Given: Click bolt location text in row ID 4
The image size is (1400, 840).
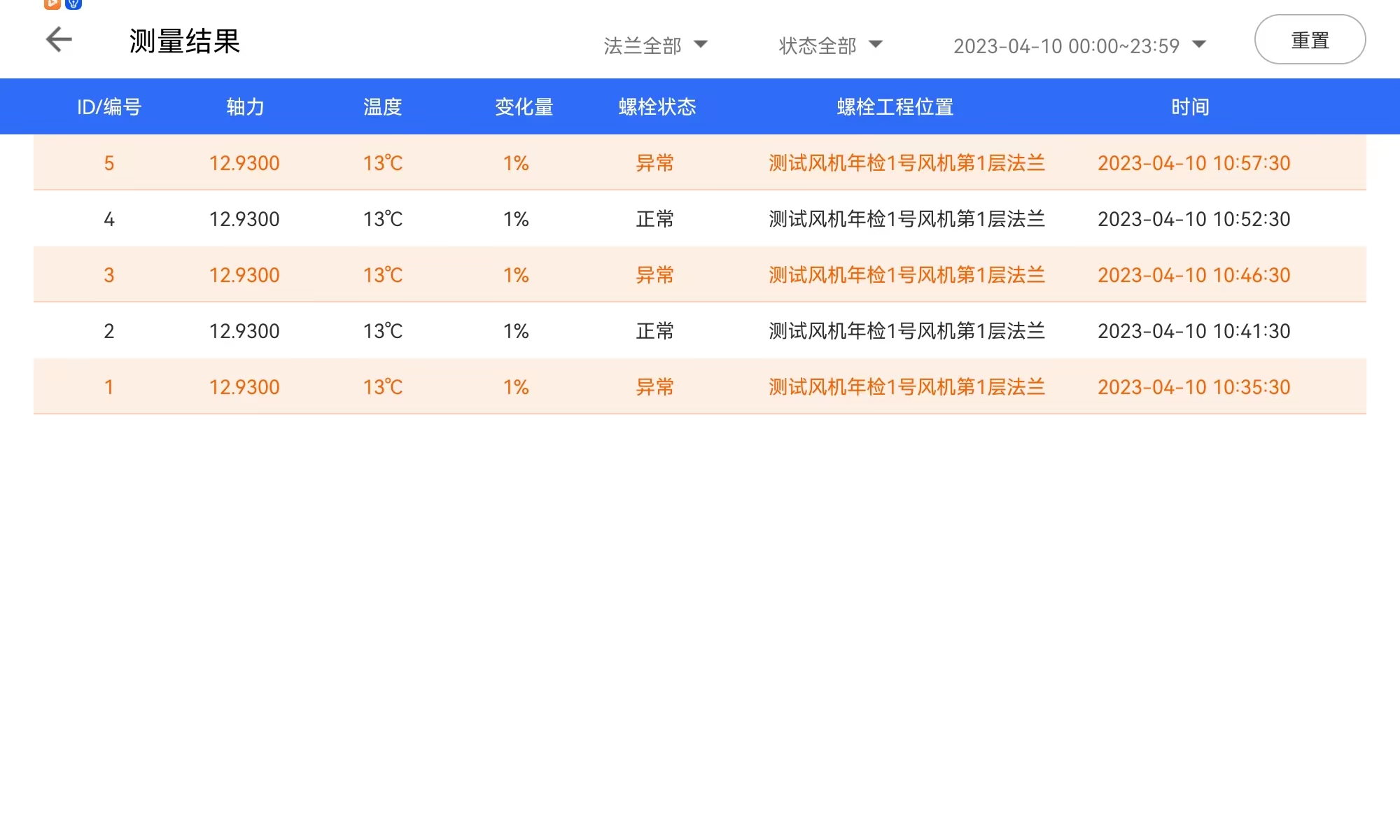Looking at the screenshot, I should coord(906,219).
